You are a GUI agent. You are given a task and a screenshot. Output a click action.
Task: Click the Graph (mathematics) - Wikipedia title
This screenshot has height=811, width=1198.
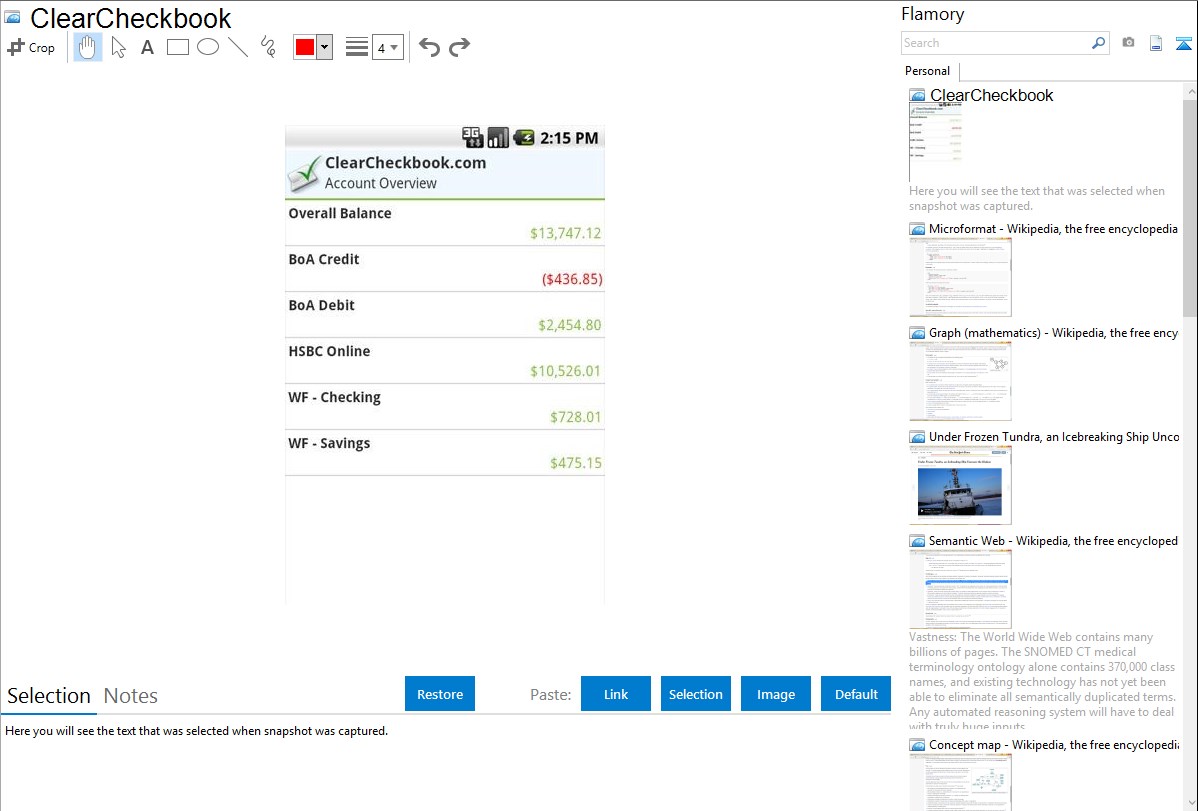[x=1054, y=333]
